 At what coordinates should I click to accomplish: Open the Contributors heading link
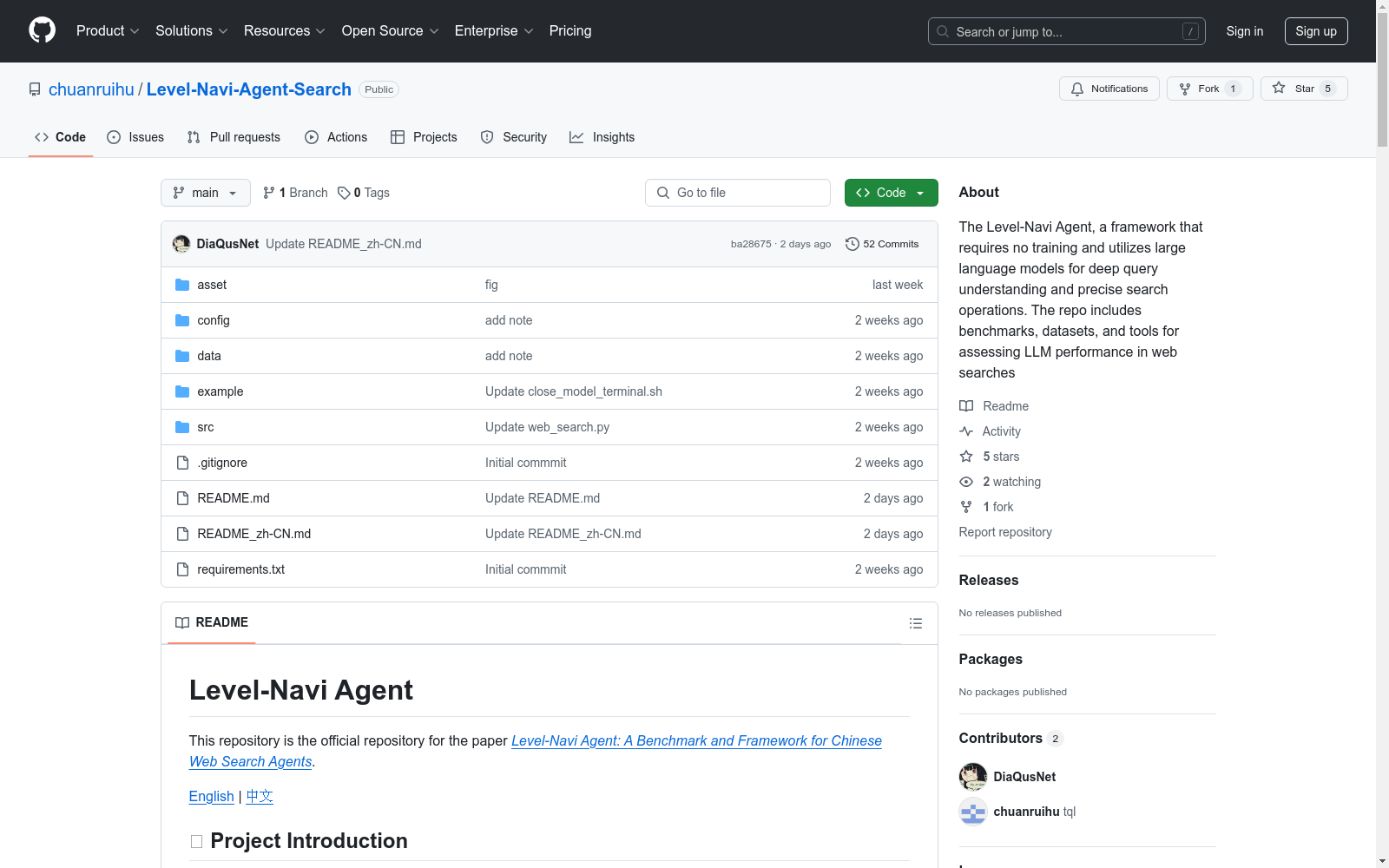[x=1010, y=738]
